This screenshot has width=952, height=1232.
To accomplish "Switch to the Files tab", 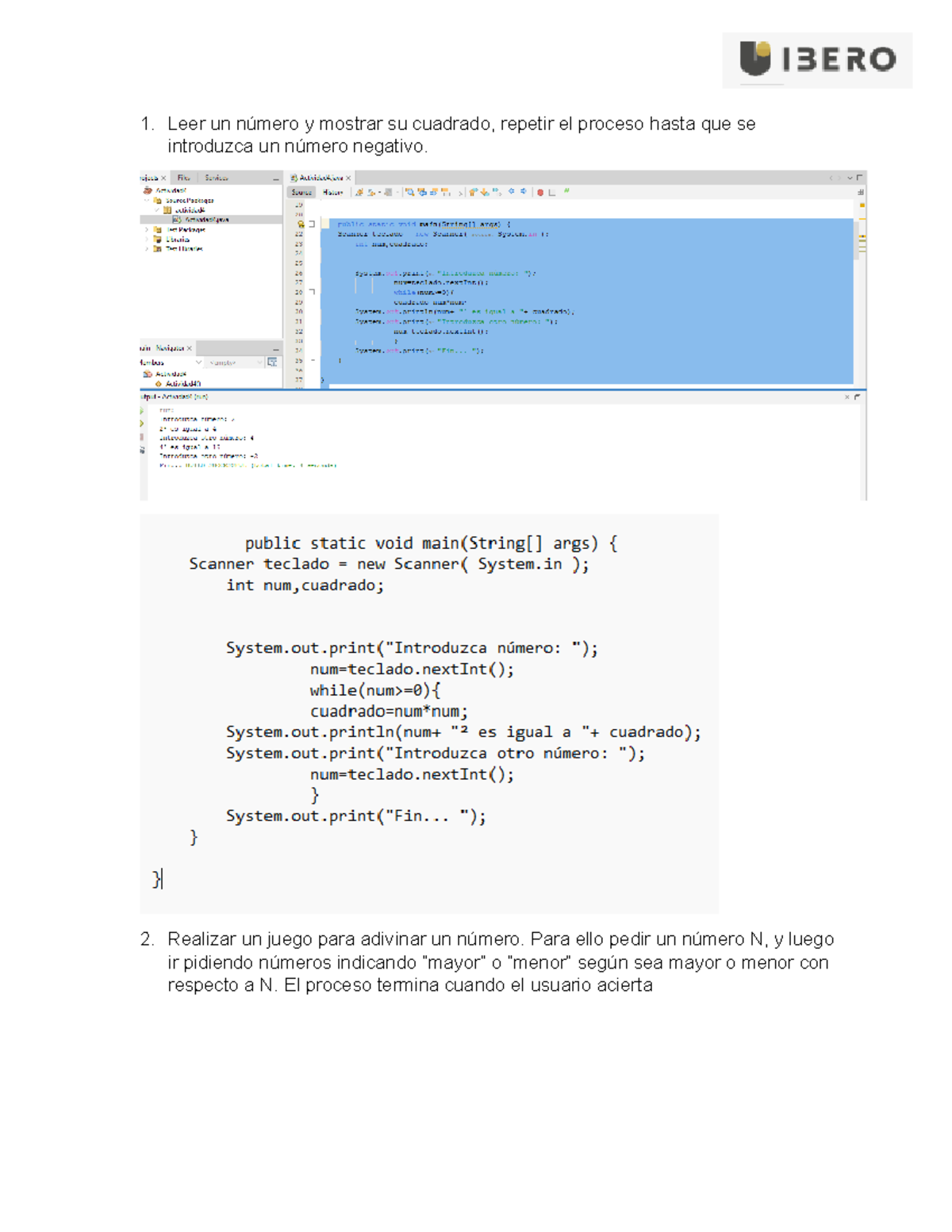I will [x=183, y=178].
